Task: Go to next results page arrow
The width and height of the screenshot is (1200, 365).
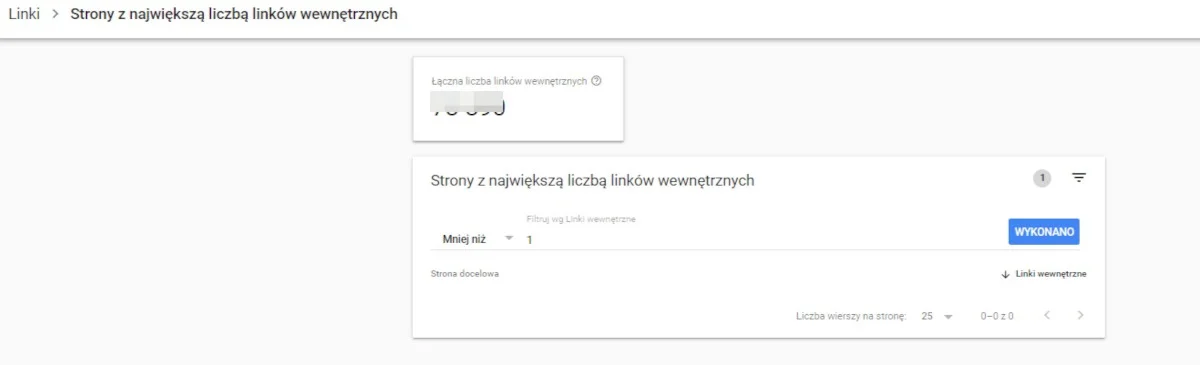Action: 1080,316
